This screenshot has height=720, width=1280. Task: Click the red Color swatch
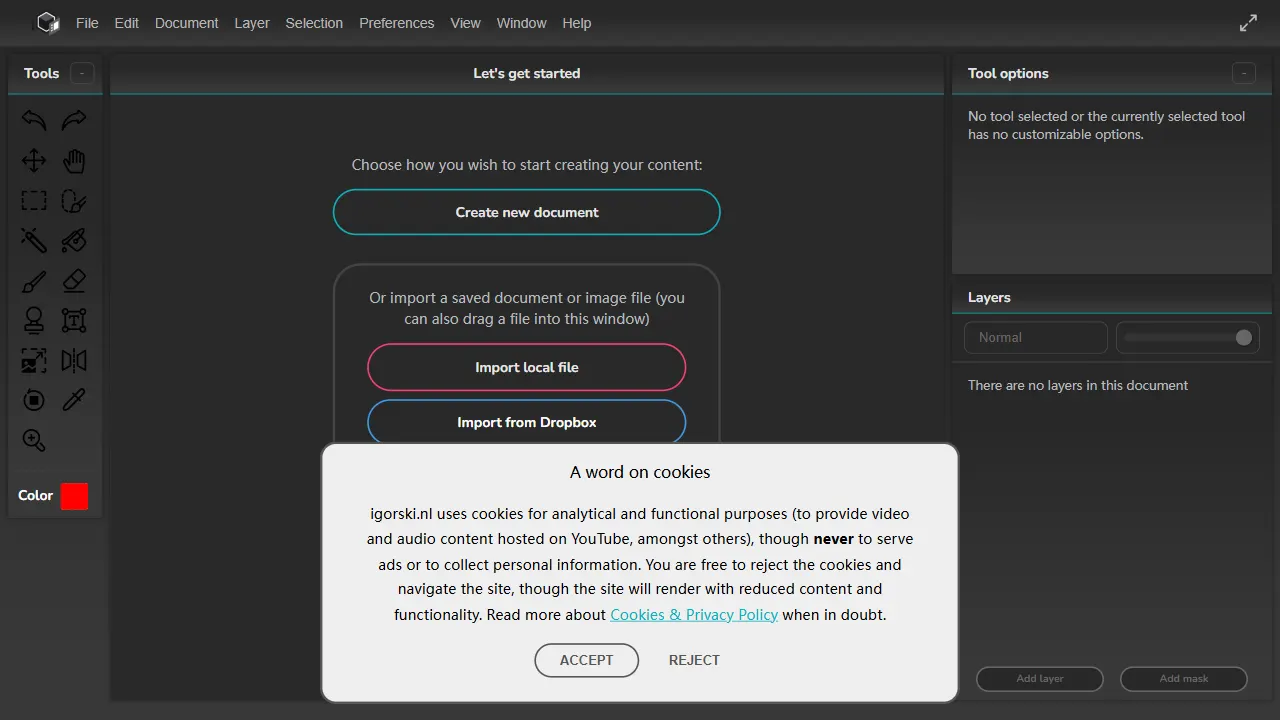pos(74,496)
